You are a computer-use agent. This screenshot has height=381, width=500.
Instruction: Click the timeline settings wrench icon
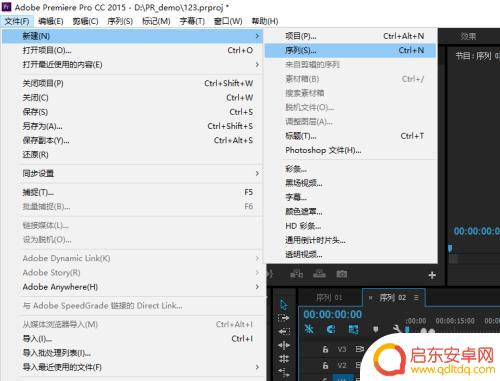click(396, 329)
